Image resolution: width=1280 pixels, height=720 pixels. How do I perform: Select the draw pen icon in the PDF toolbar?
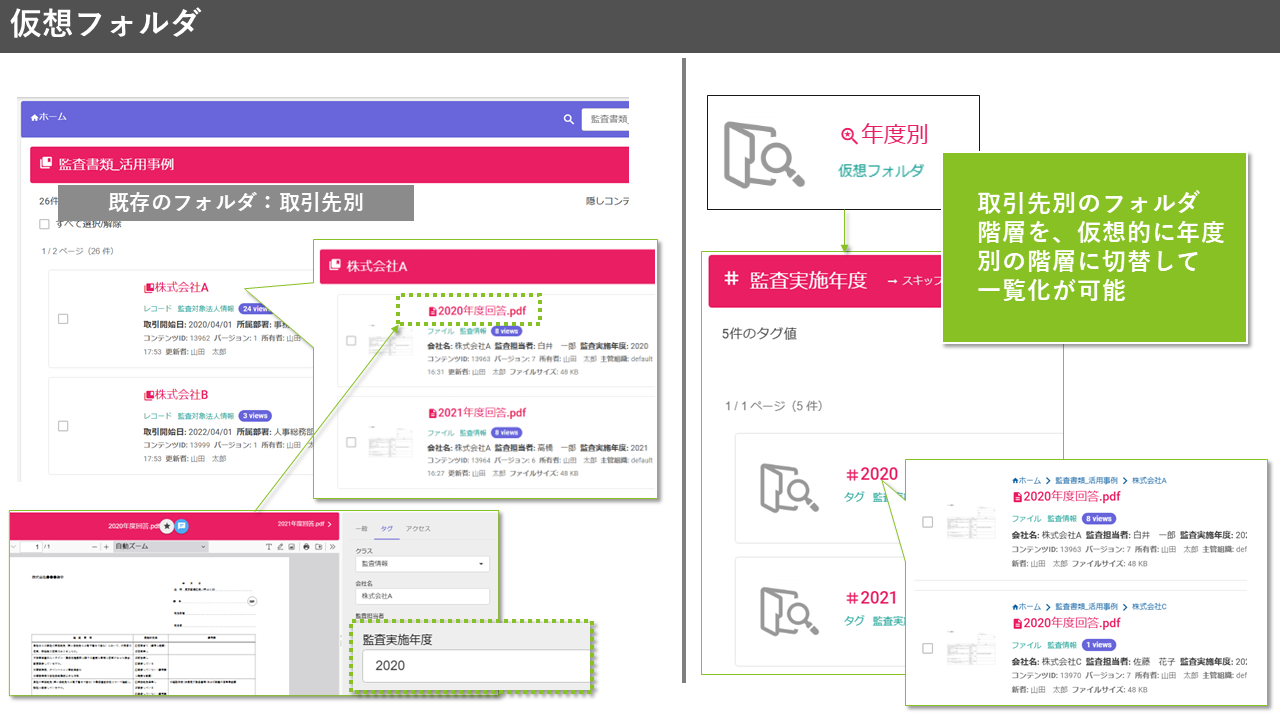tap(281, 547)
